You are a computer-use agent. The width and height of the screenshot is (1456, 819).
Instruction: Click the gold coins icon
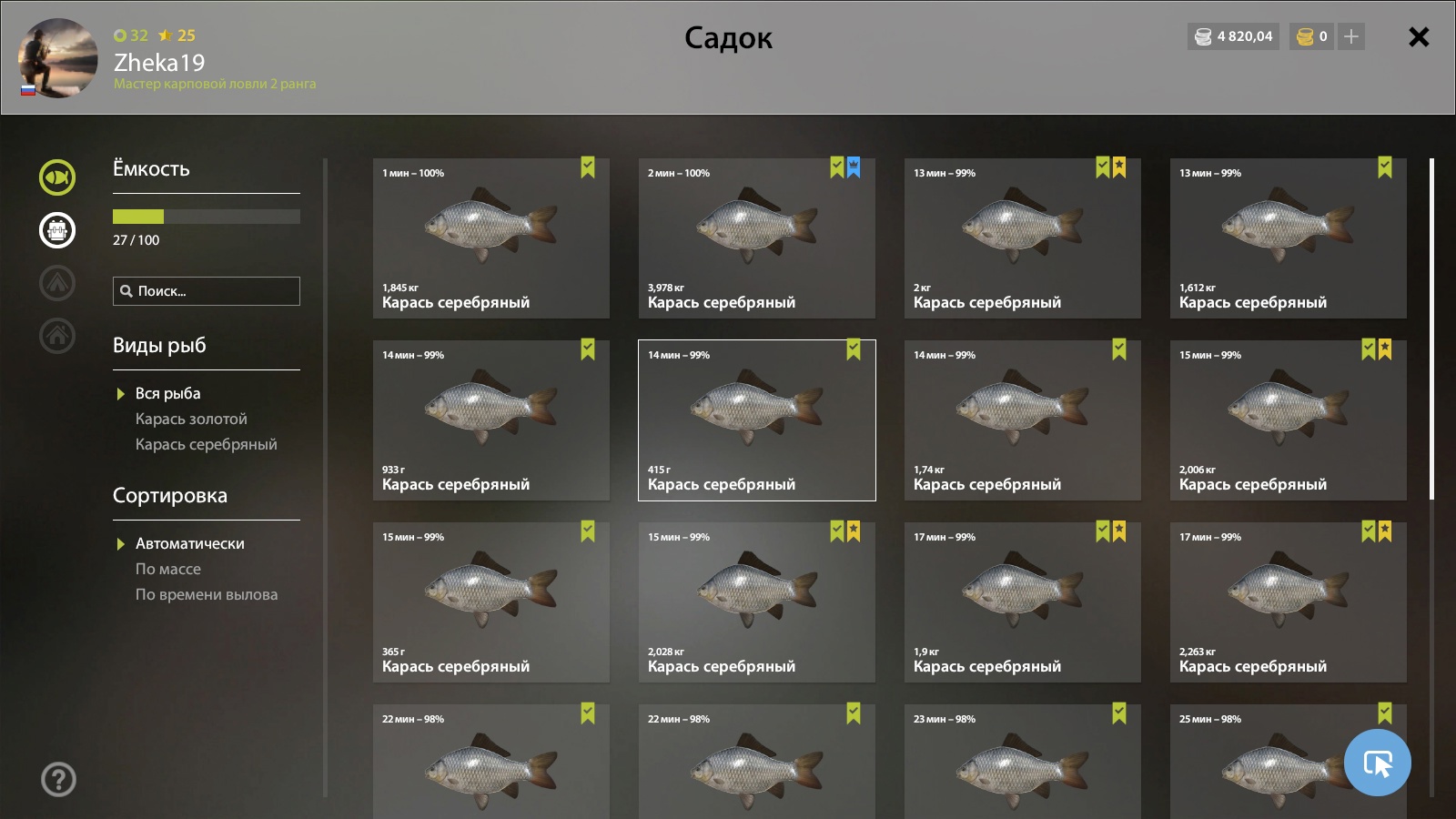(x=1305, y=36)
